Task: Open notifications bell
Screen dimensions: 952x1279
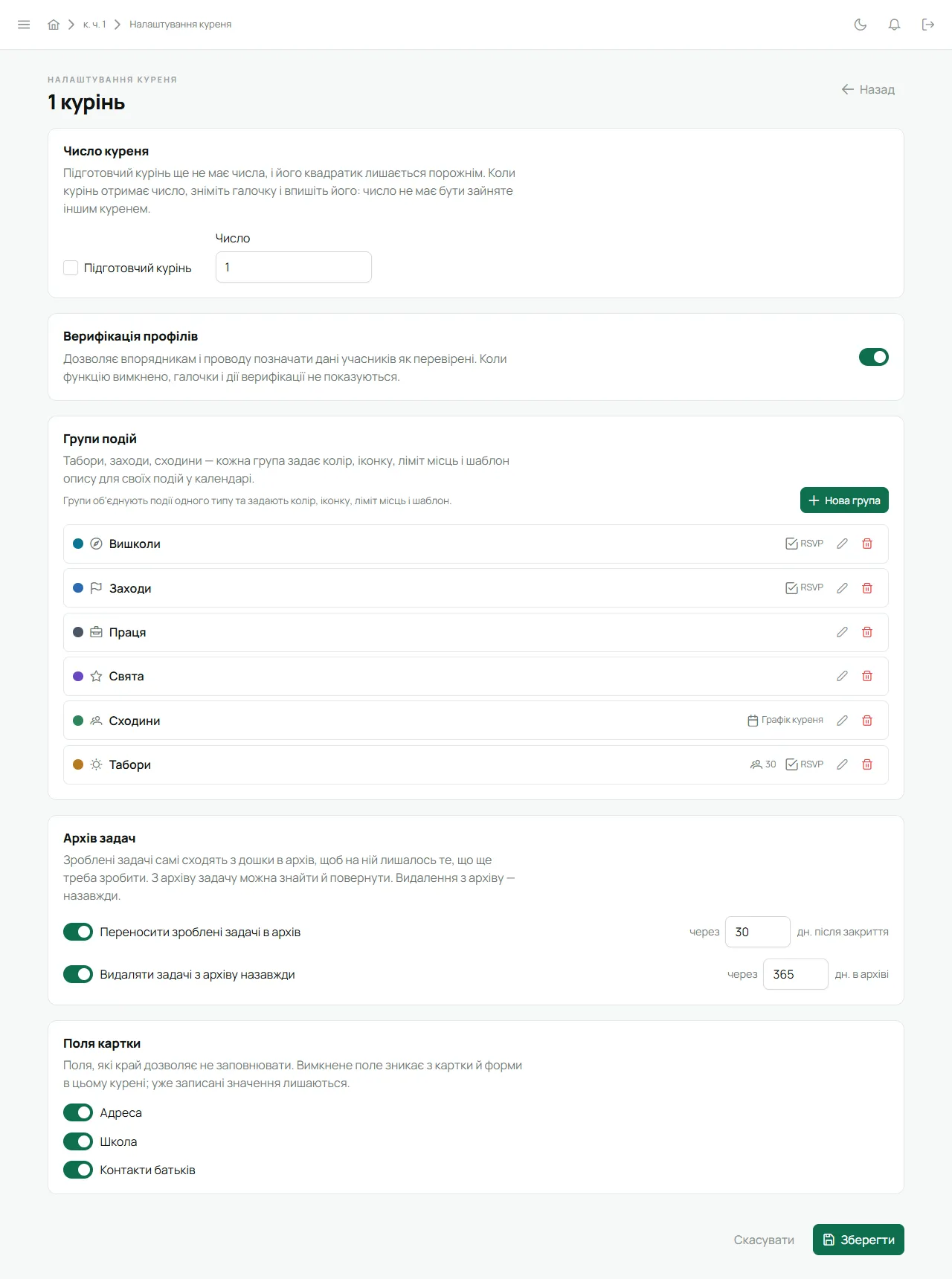Action: click(x=895, y=25)
